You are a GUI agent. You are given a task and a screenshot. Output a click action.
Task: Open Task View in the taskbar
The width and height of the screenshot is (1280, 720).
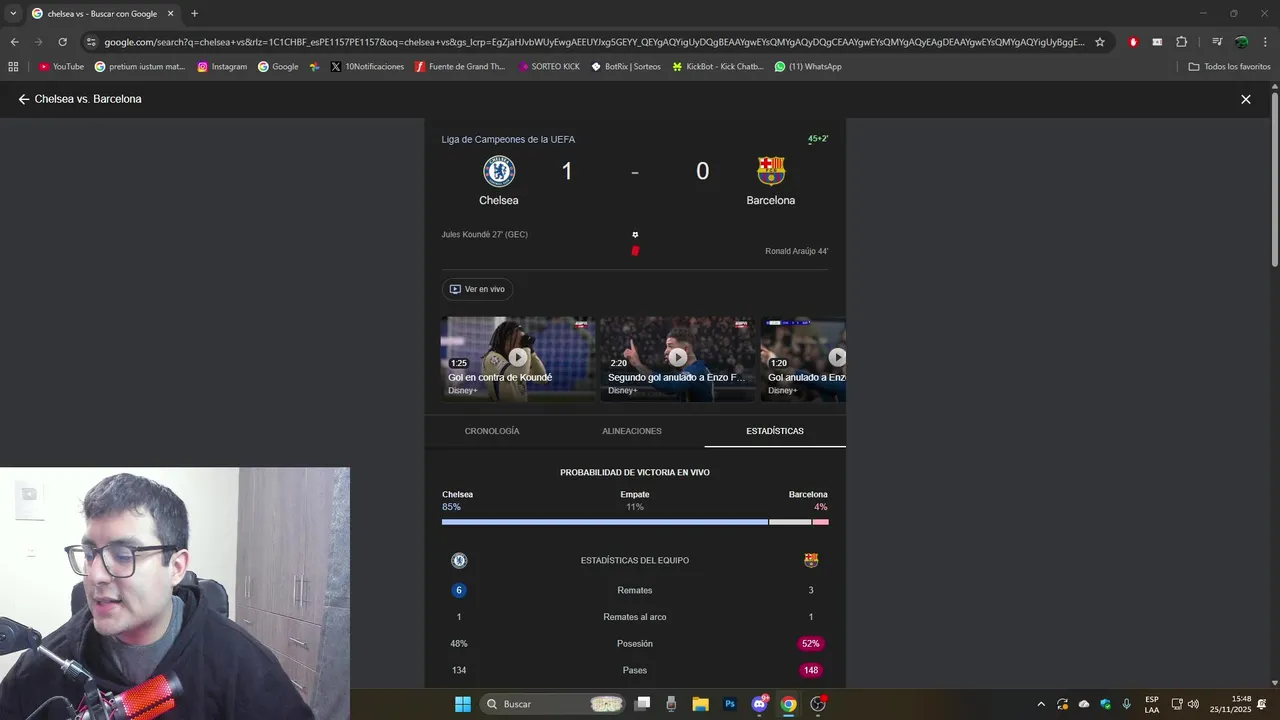tap(643, 704)
